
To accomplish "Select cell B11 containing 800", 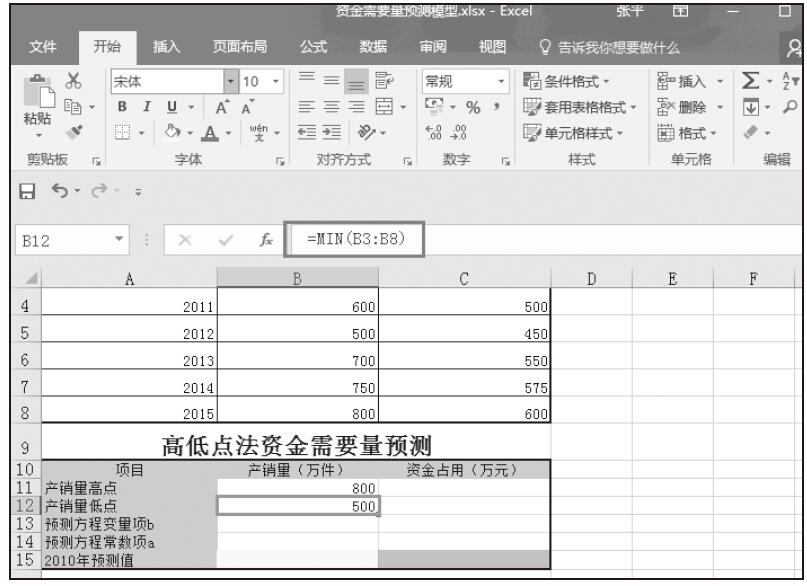I will pyautogui.click(x=297, y=488).
